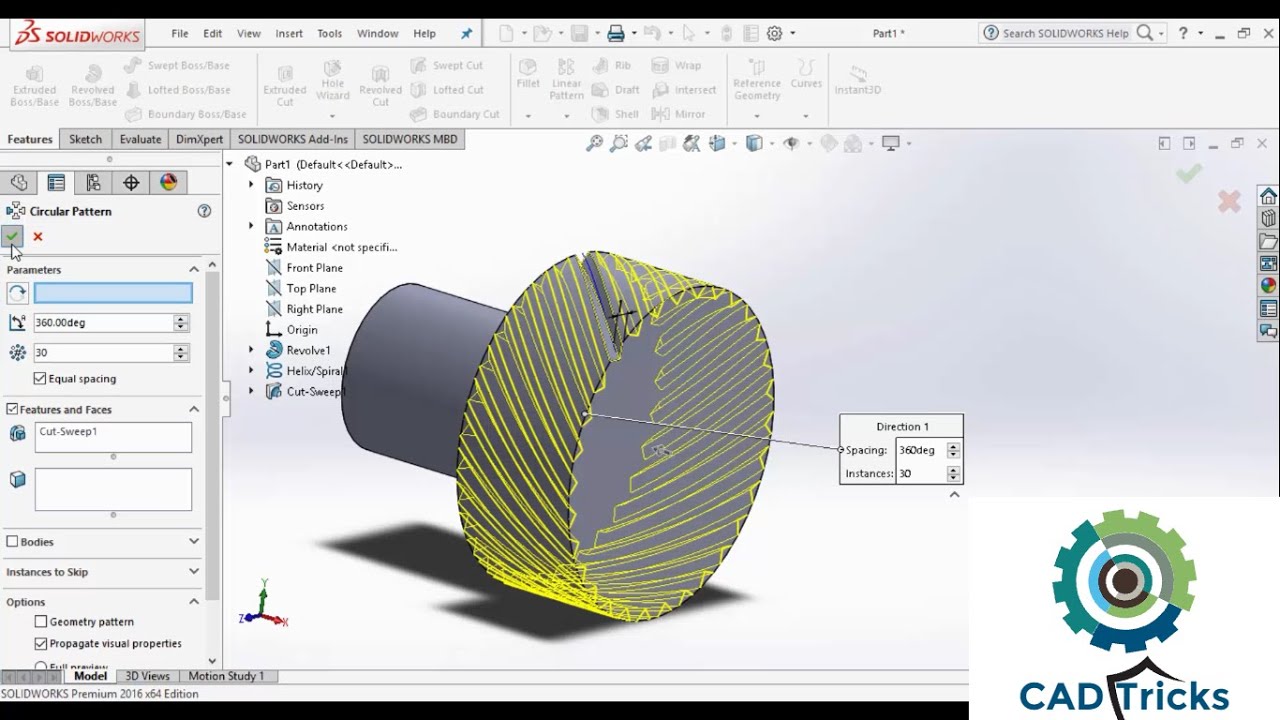The image size is (1280, 720).
Task: Open the SOLIDWORKS Resources home icon
Action: (x=1268, y=196)
